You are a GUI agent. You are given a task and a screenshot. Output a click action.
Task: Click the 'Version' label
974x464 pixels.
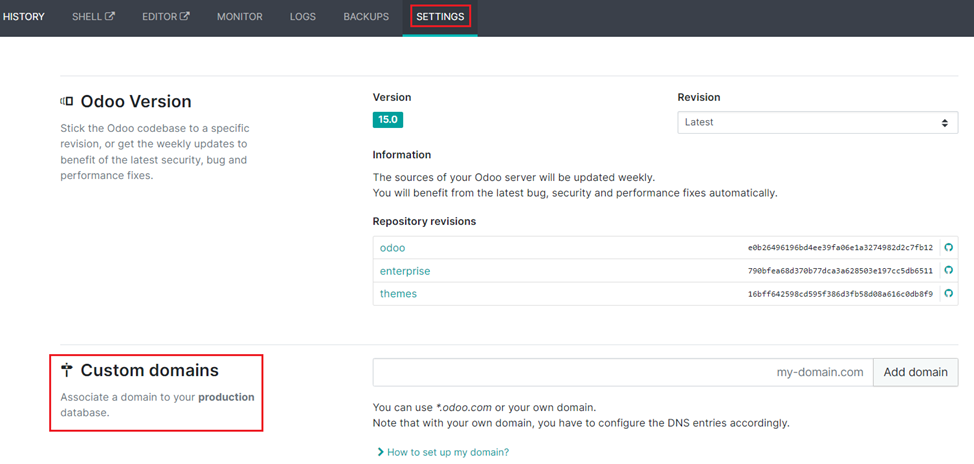click(x=392, y=98)
